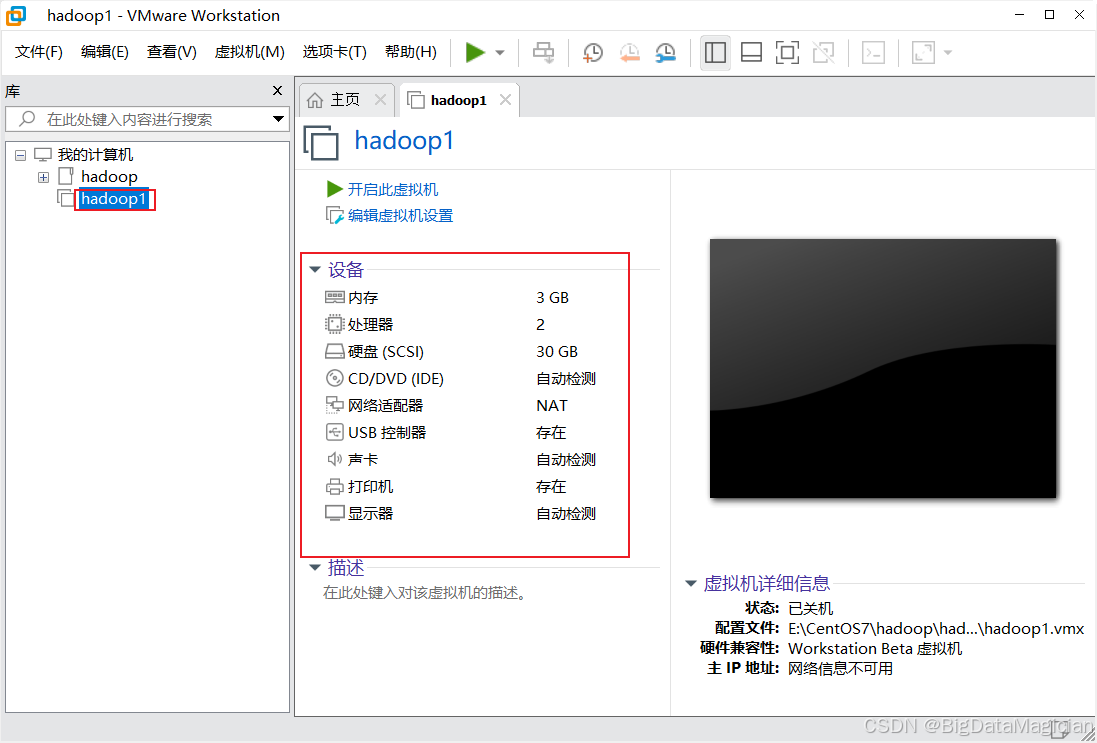Revert to snapshot using the orange arrow clock icon
Screen dimensions: 1097x743
629,52
